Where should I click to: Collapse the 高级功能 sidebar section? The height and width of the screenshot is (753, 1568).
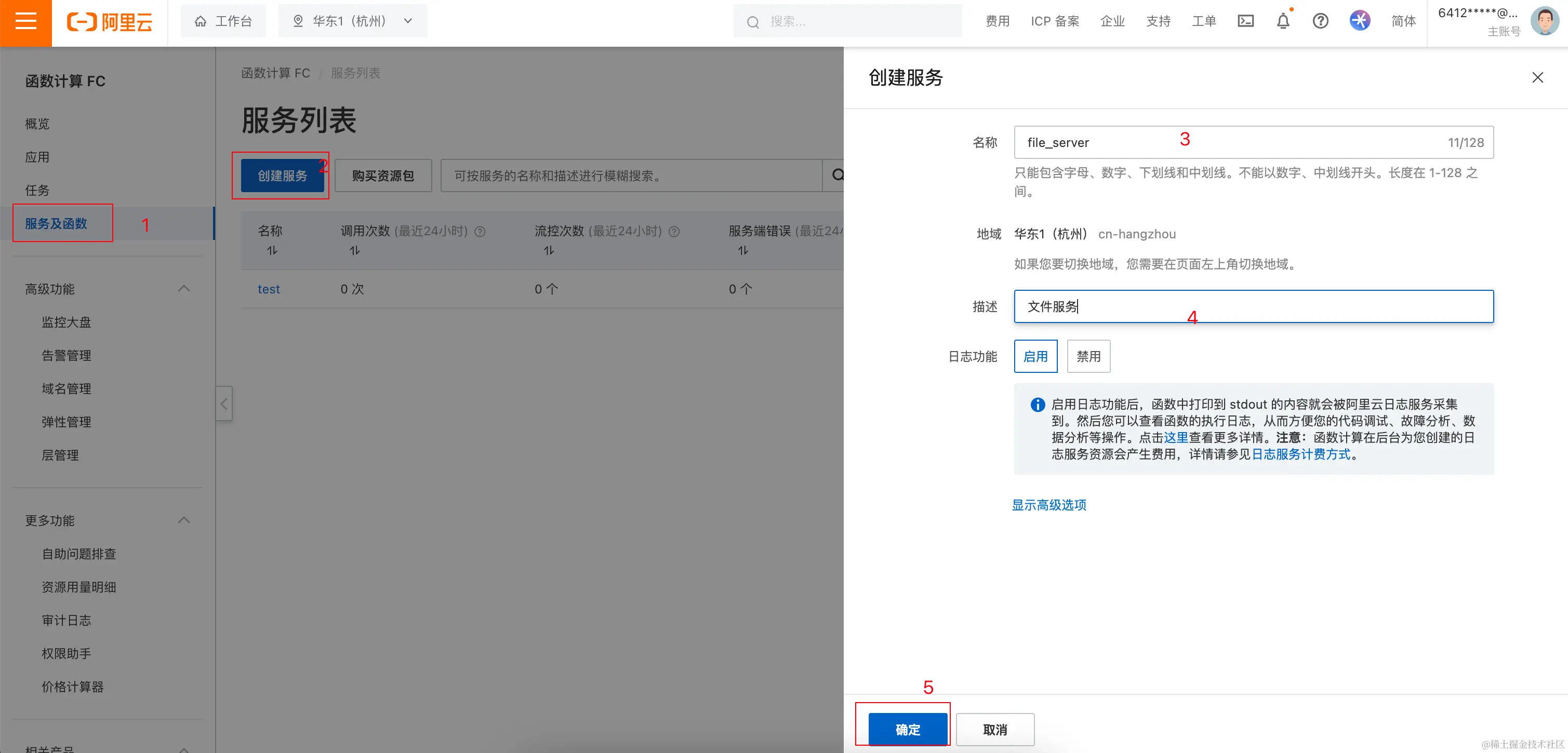point(184,288)
